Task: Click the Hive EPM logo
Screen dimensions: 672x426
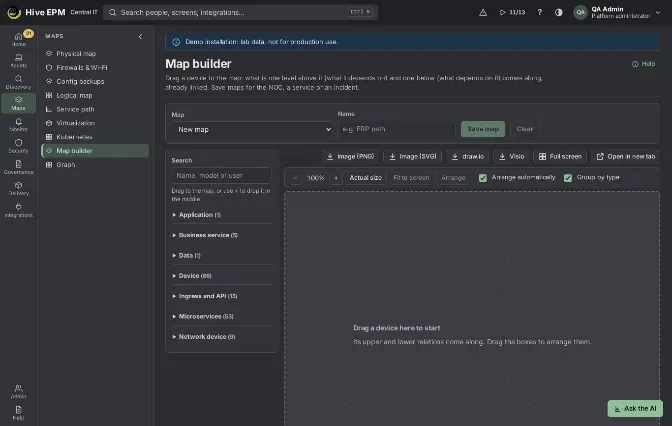Action: click(14, 12)
